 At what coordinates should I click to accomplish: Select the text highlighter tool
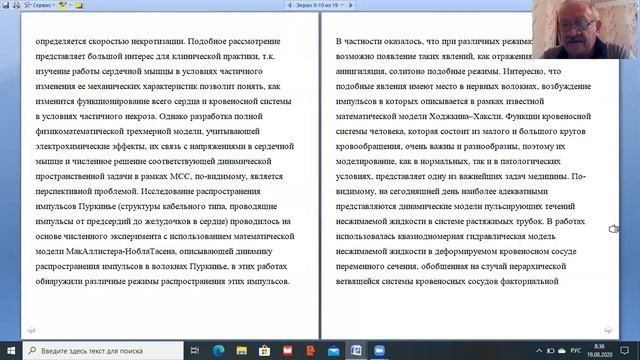coord(62,5)
